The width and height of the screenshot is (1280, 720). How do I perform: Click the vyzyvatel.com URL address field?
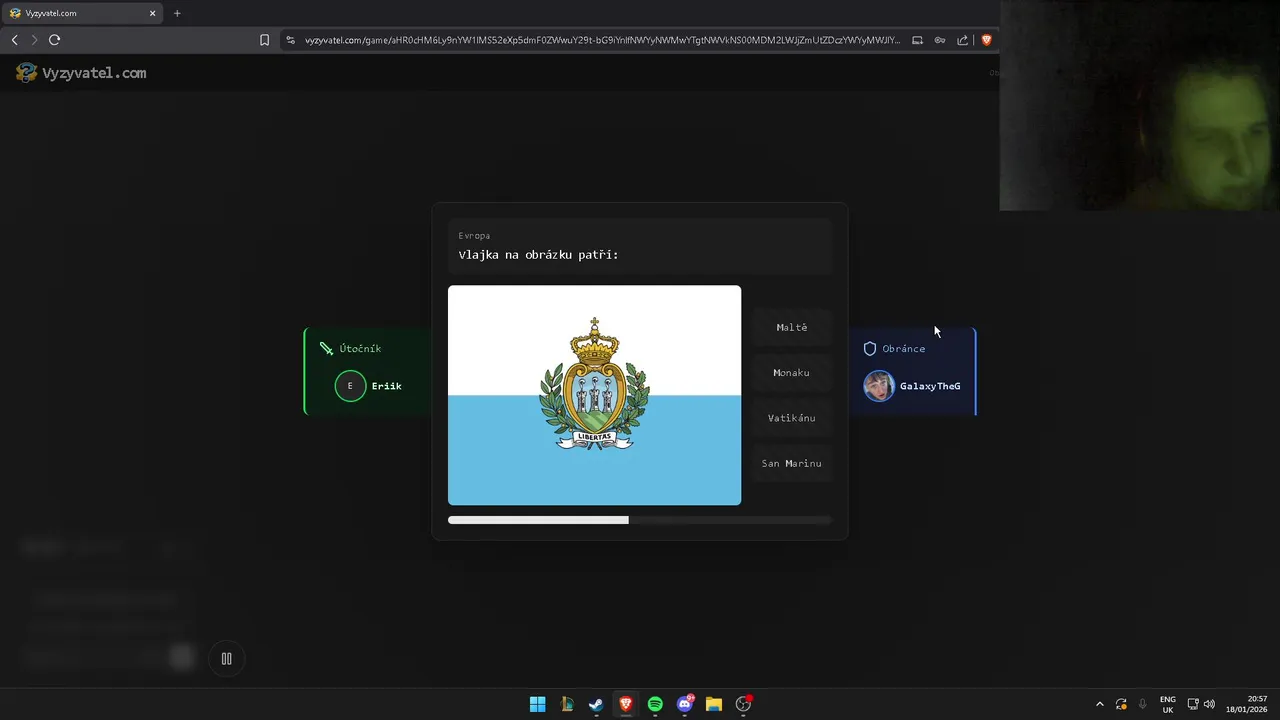pos(602,40)
